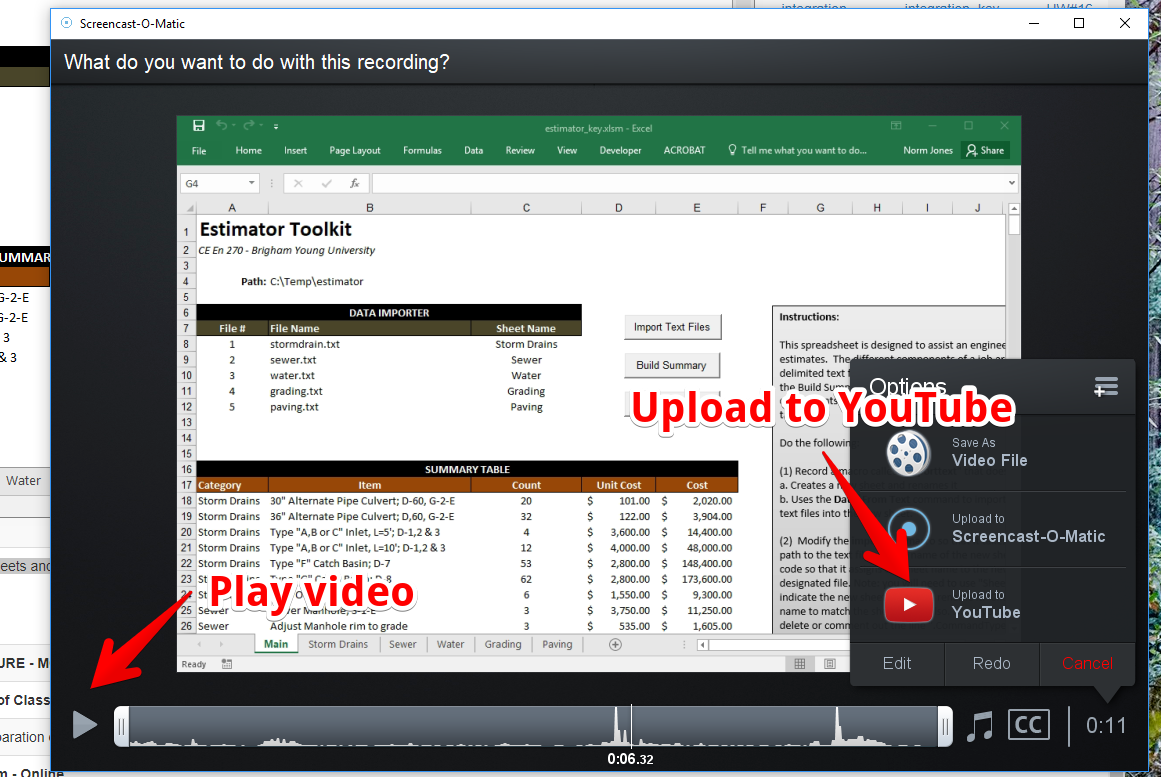
Task: Expand the Name Box dropdown showing G4
Action: click(x=252, y=183)
